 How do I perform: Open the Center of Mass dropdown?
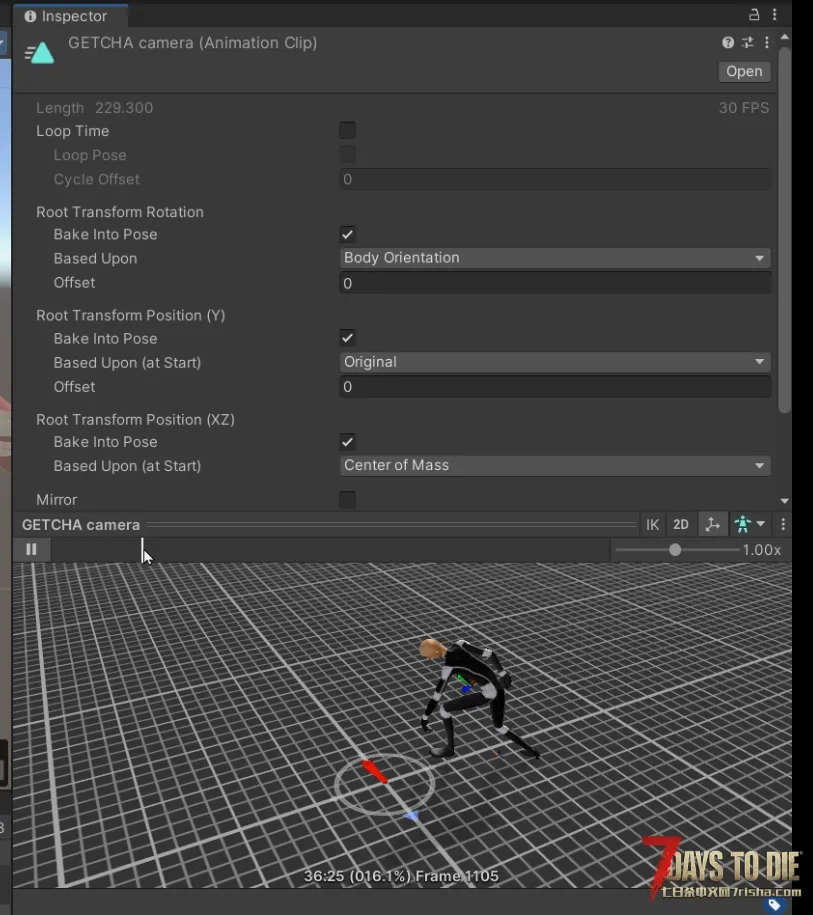point(554,465)
